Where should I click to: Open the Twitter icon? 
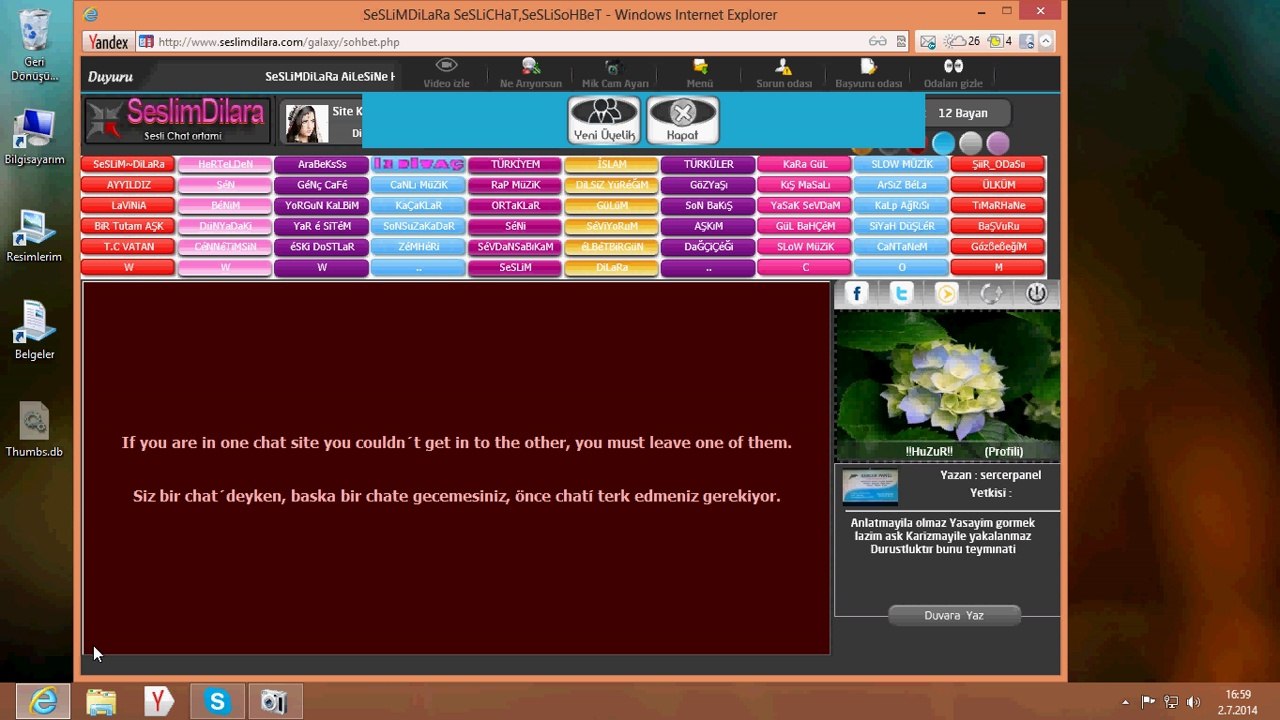901,293
